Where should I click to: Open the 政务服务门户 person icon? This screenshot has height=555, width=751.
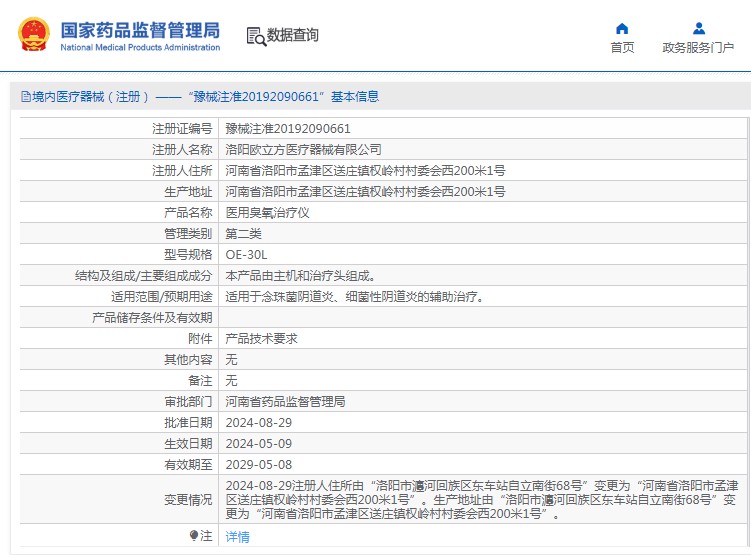point(699,29)
